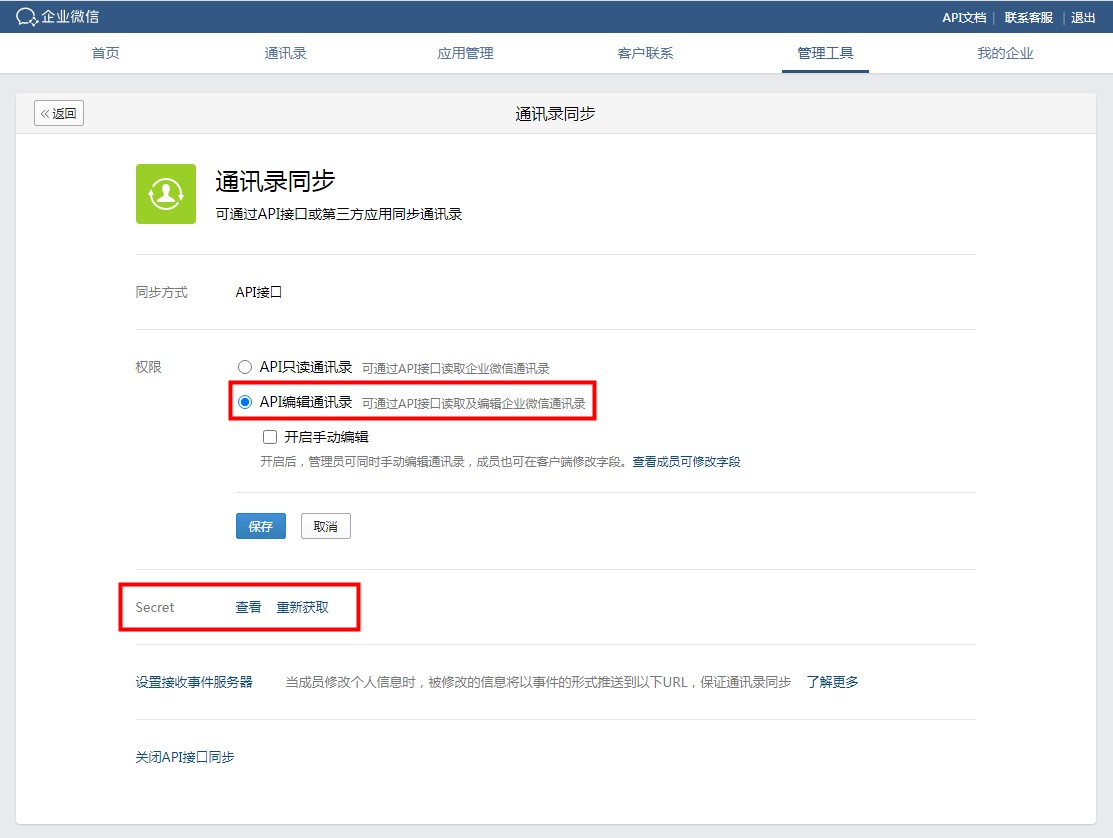1113x838 pixels.
Task: Click the 保存 button
Action: (261, 526)
